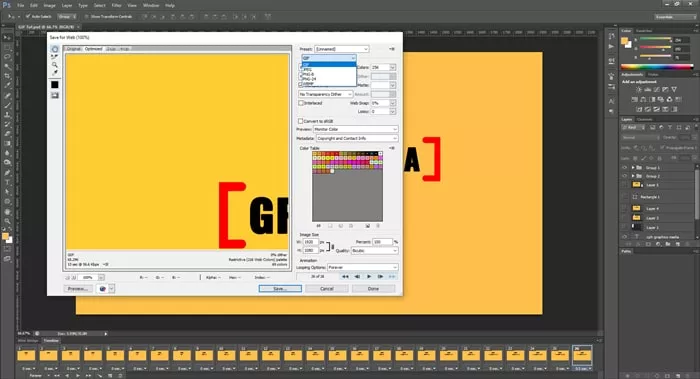This screenshot has height=379, width=700.
Task: Select the Zoom tool in Save for Web dialog
Action: (x=54, y=65)
